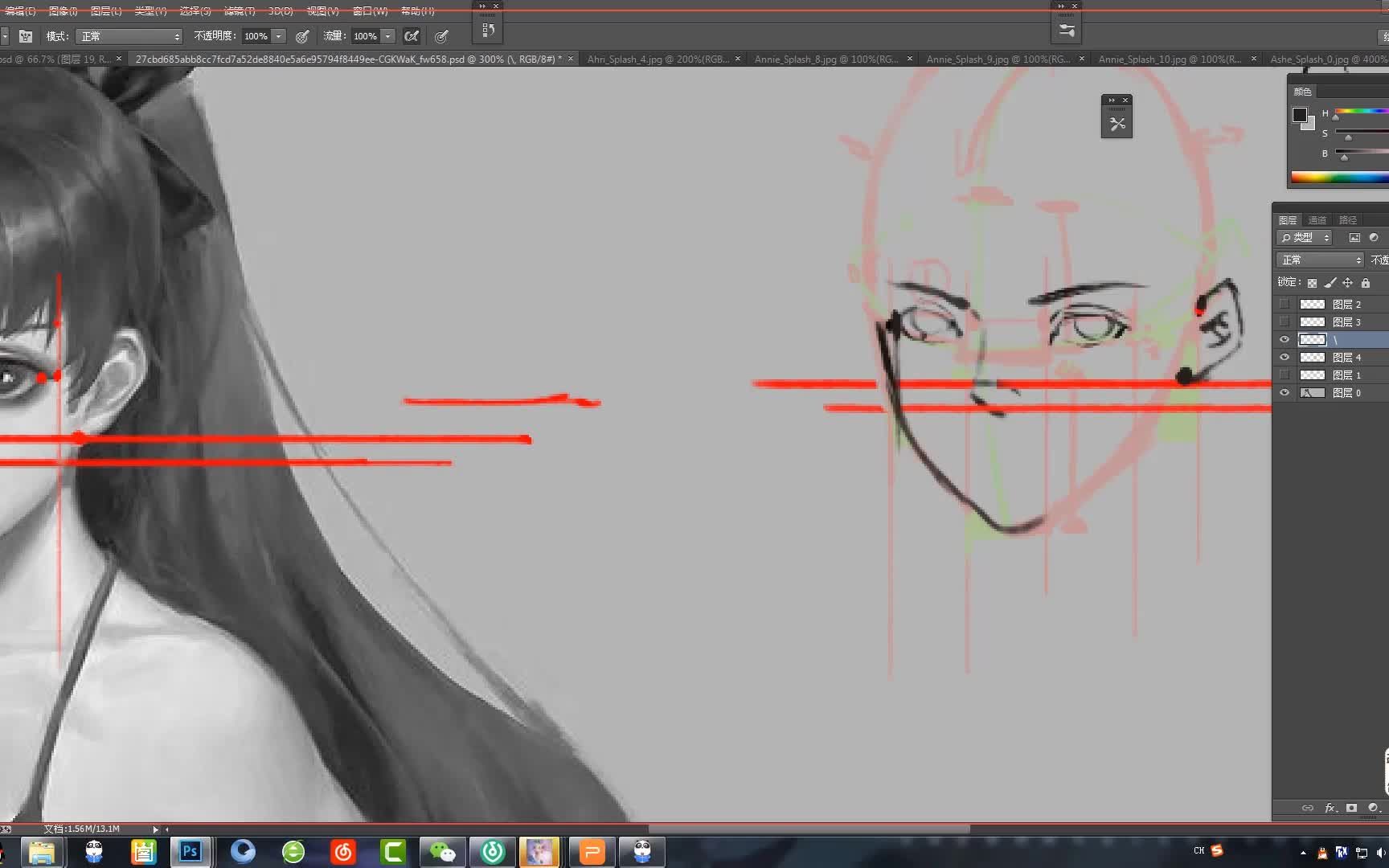Viewport: 1389px width, 868px height.
Task: Switch to the 路径 paths tab
Action: 1348,220
